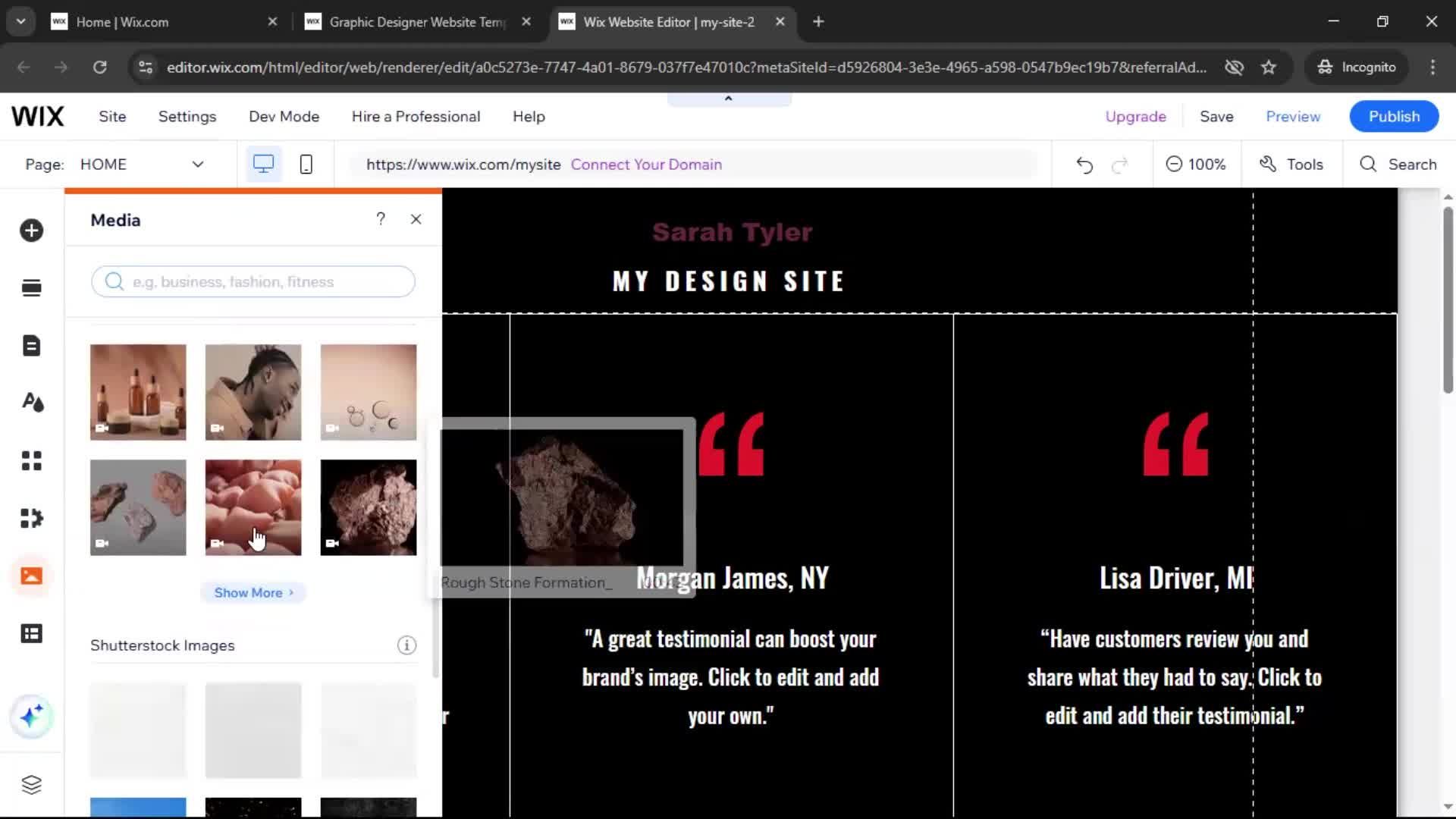
Task: Select the amber bottles video thumbnail
Action: click(138, 392)
